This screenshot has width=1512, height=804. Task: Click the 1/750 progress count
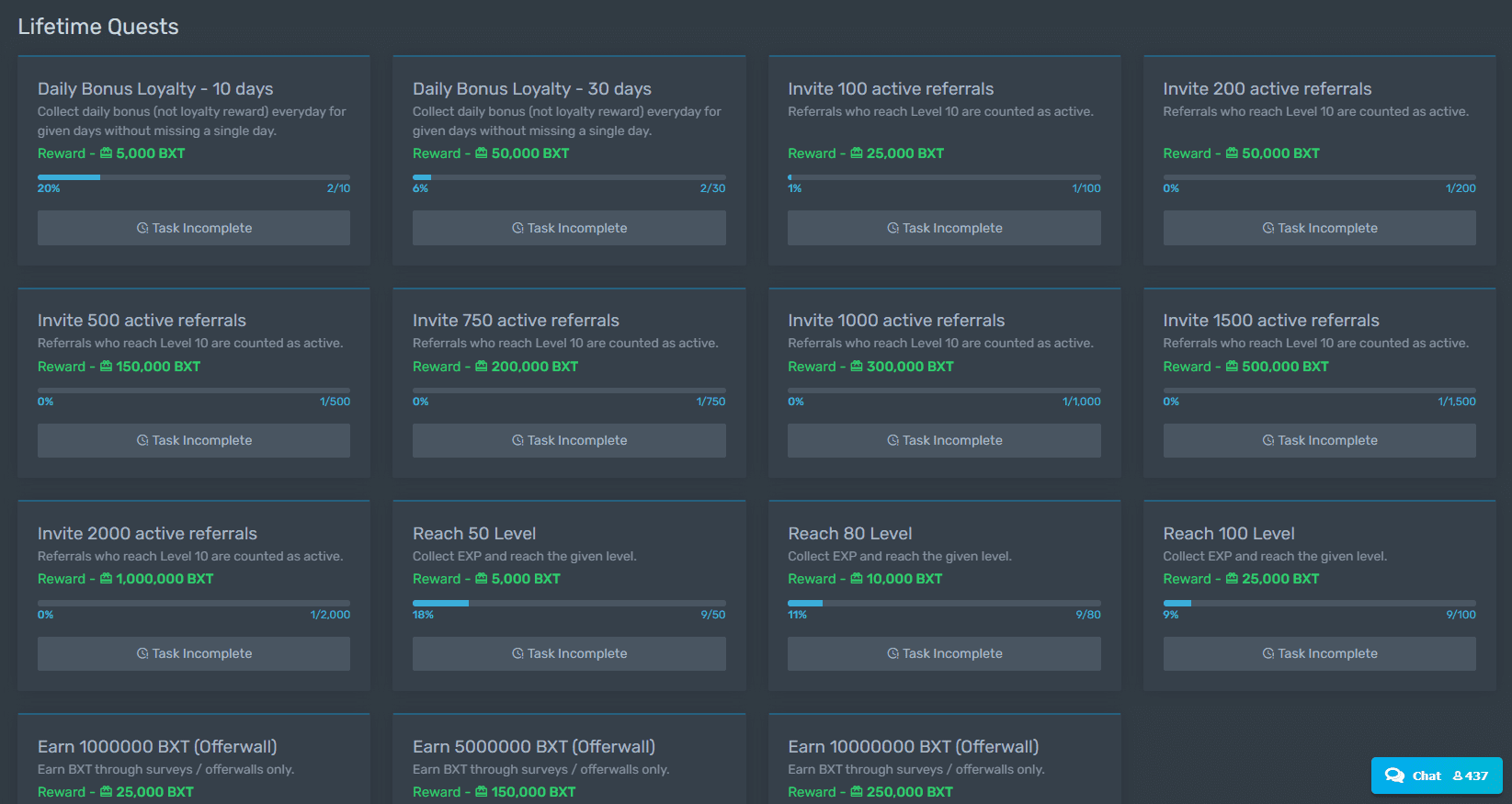tap(711, 402)
